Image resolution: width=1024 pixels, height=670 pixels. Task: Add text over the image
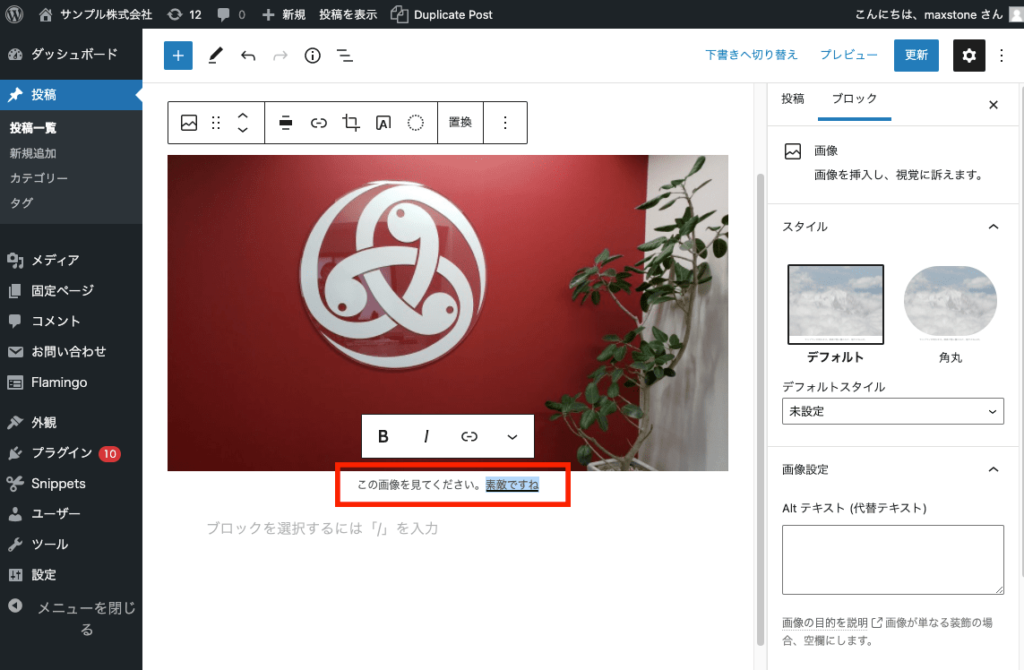coord(384,122)
